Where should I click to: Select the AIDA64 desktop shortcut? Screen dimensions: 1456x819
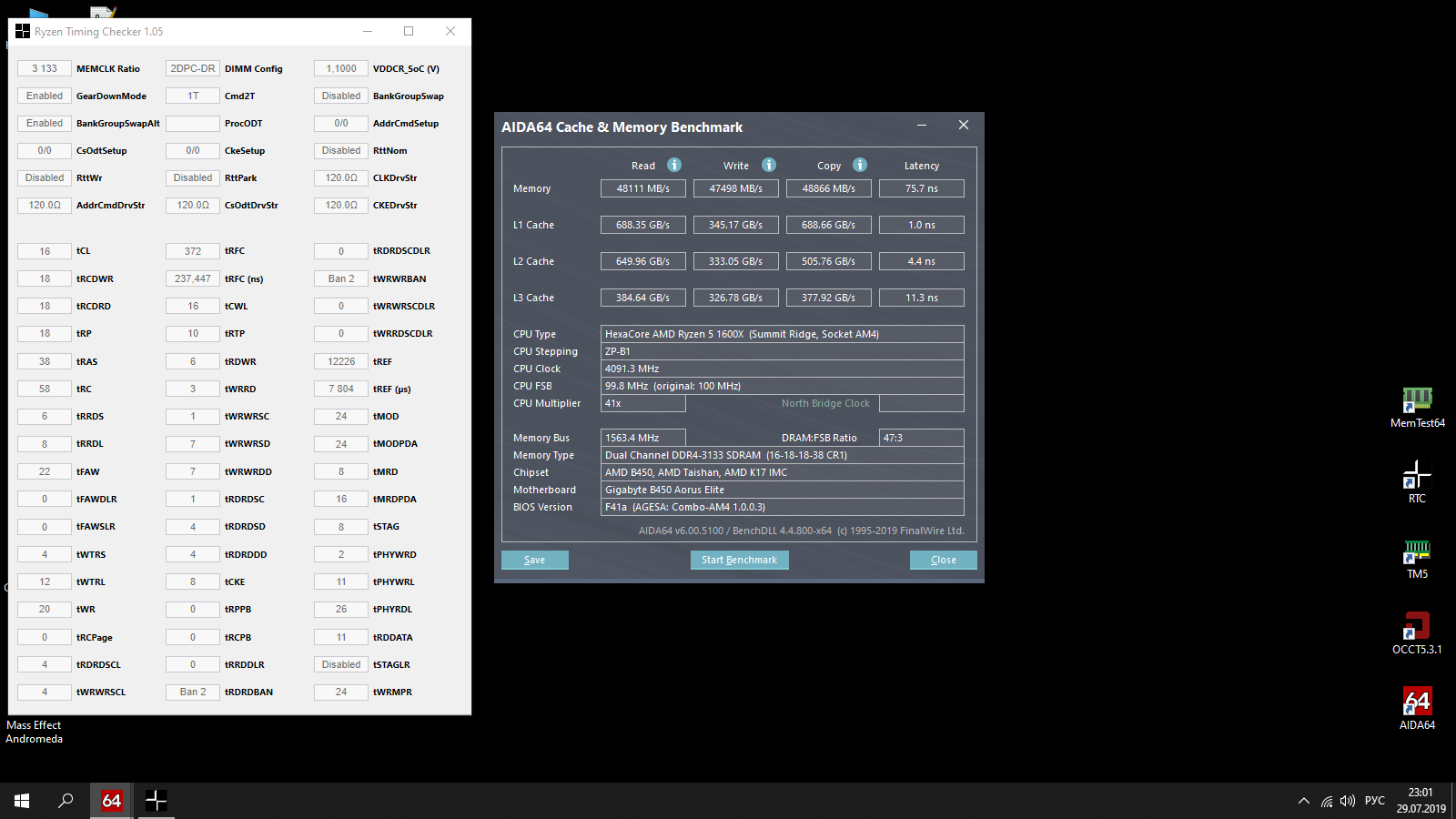pos(1417,709)
